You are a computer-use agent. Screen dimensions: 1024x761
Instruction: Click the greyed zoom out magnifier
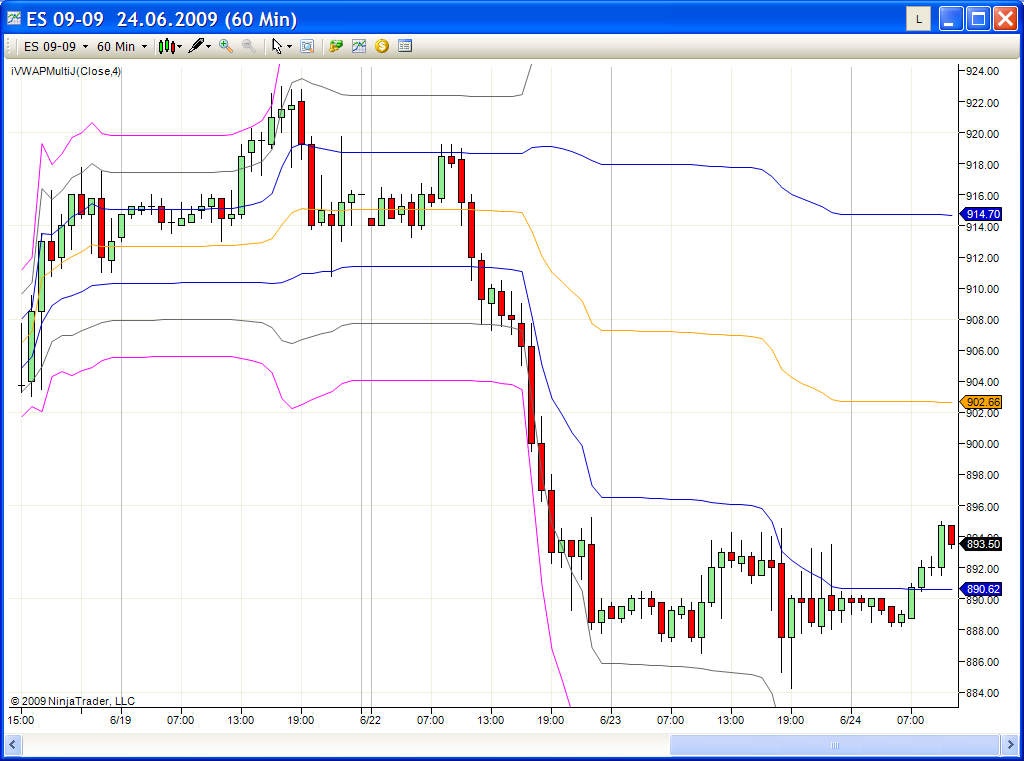(248, 46)
